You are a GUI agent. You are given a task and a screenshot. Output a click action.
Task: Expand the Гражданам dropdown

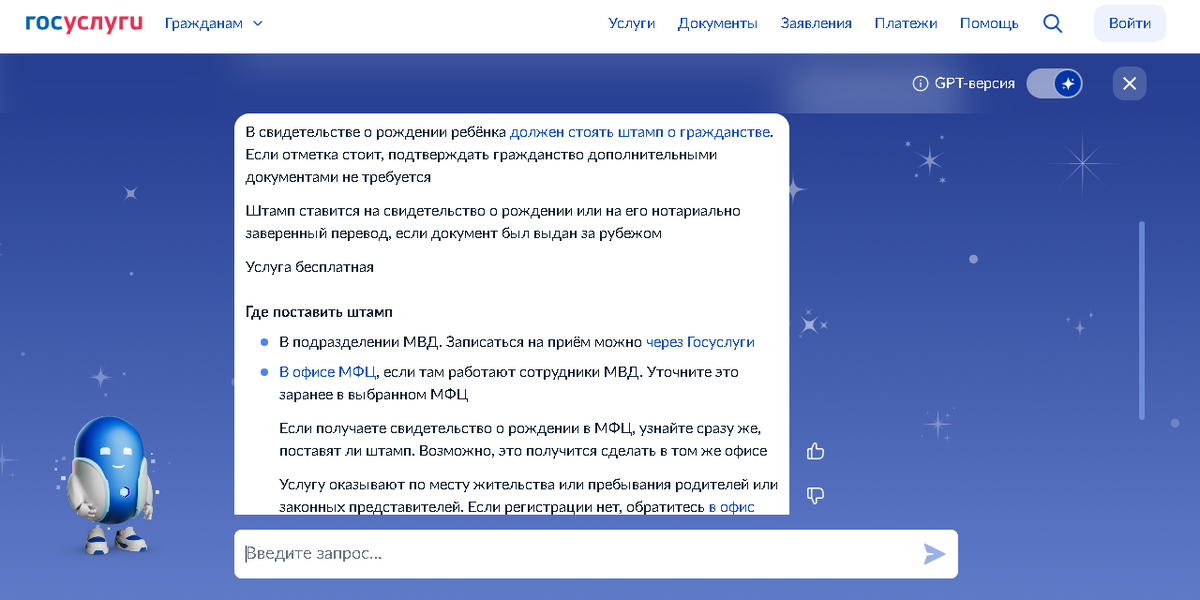point(214,23)
